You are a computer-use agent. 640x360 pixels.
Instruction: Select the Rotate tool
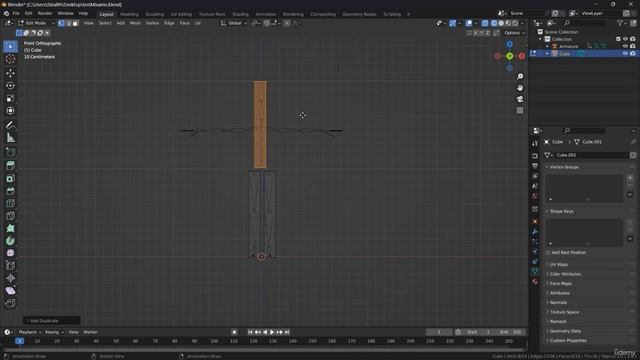tap(10, 86)
